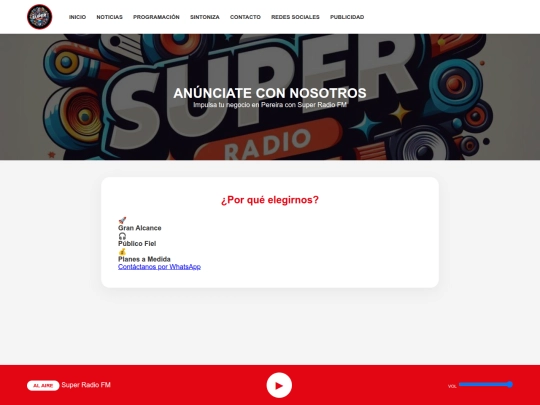Click the 'Gran Alcance' text

[139, 228]
